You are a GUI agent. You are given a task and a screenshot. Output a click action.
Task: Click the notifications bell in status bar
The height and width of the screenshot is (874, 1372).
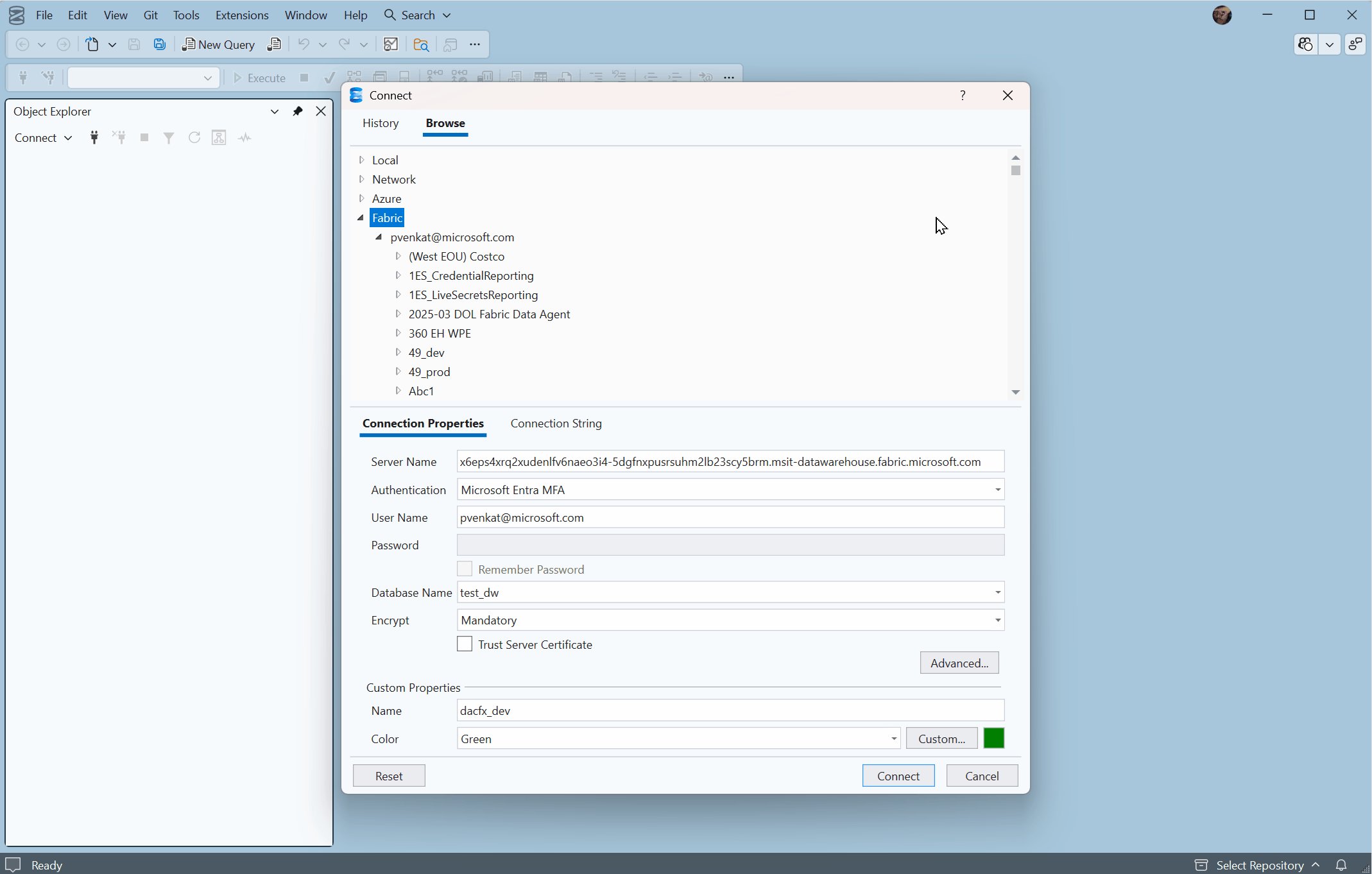click(1341, 864)
